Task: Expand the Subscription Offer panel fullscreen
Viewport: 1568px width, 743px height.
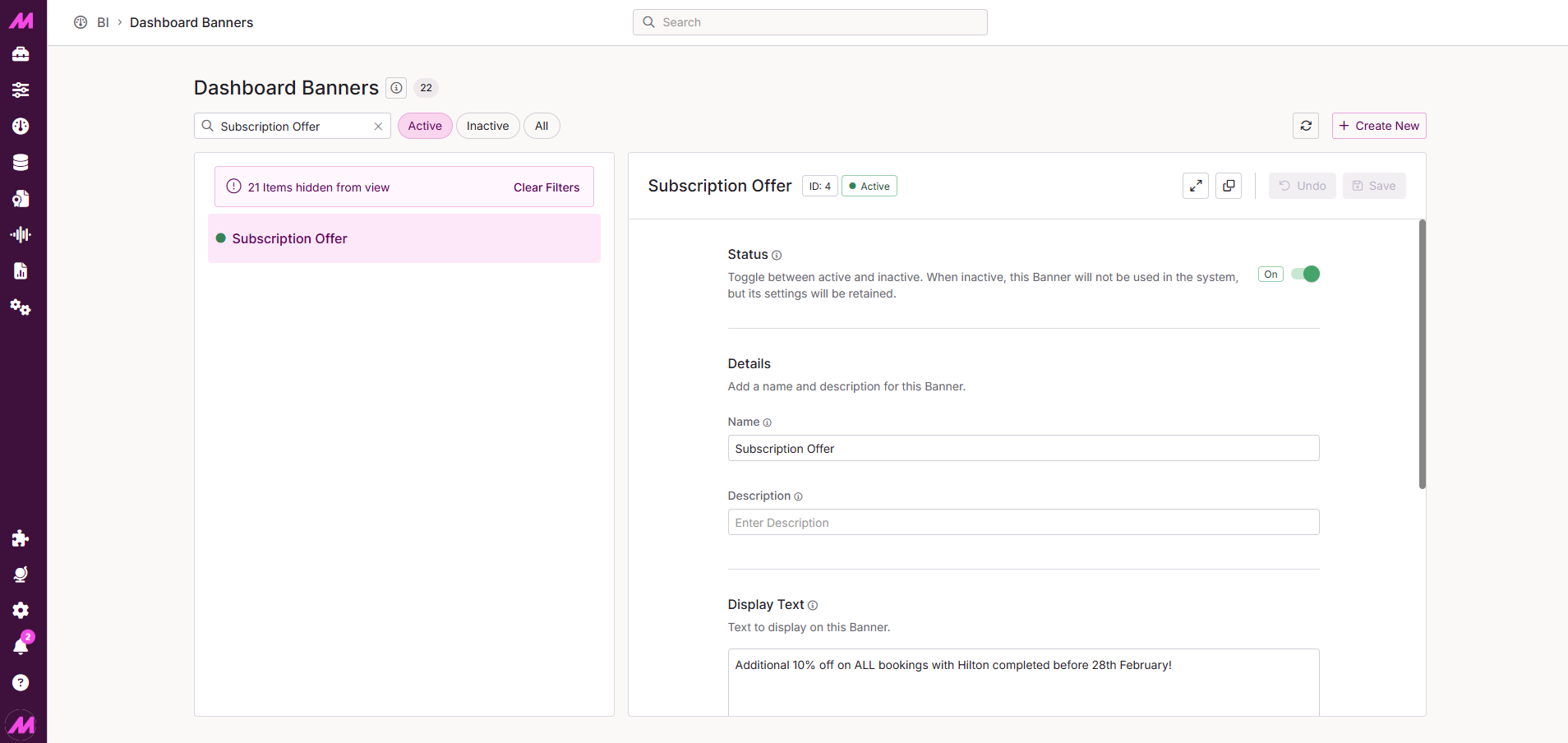Action: click(1196, 186)
